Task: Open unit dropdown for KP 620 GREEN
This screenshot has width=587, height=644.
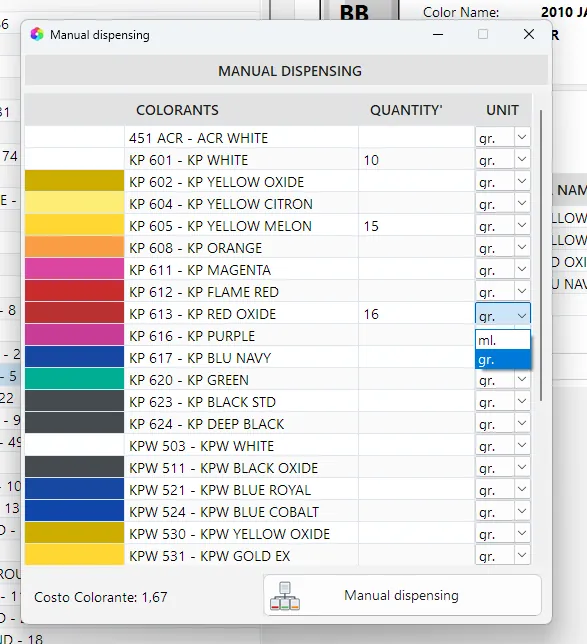Action: tap(522, 380)
